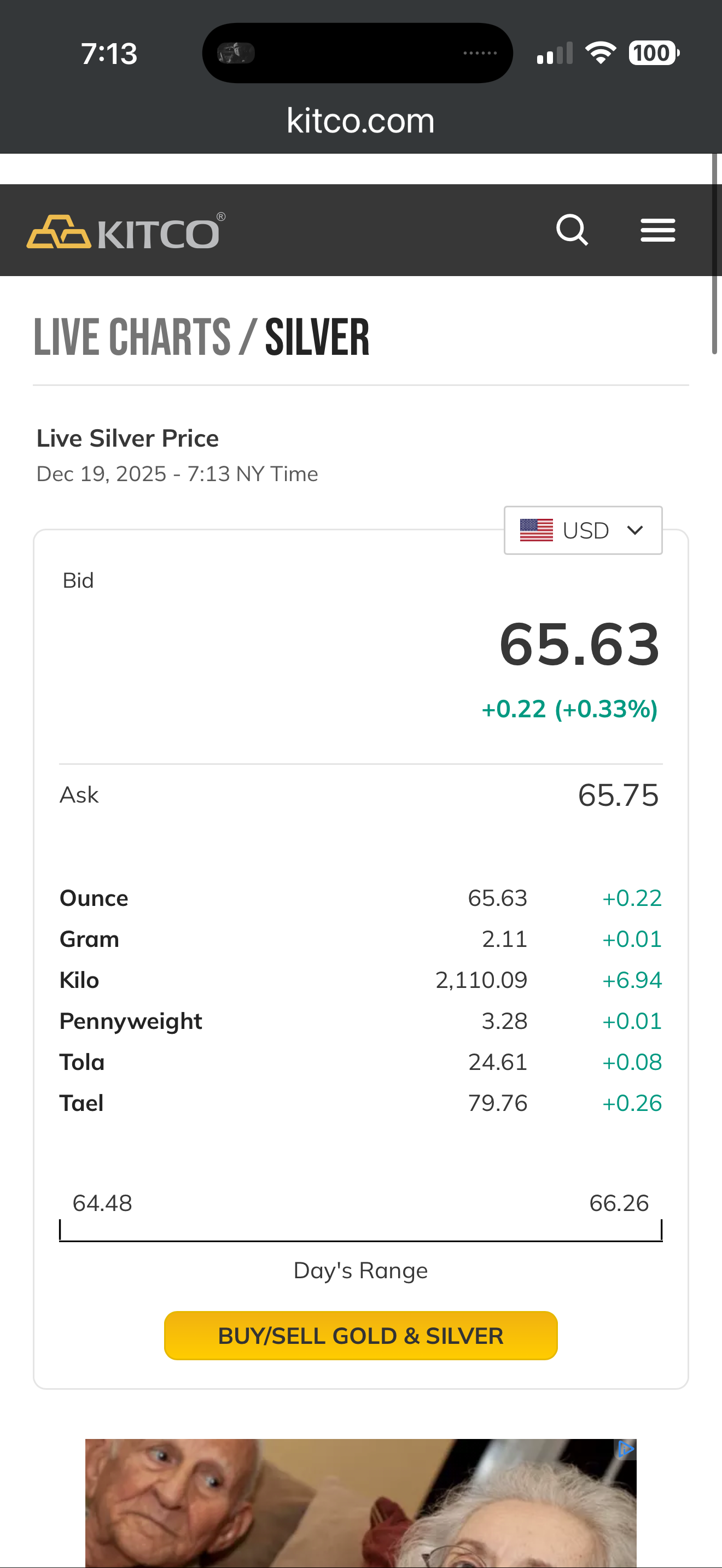
Task: Tap the kitco.com address bar
Action: tap(360, 120)
